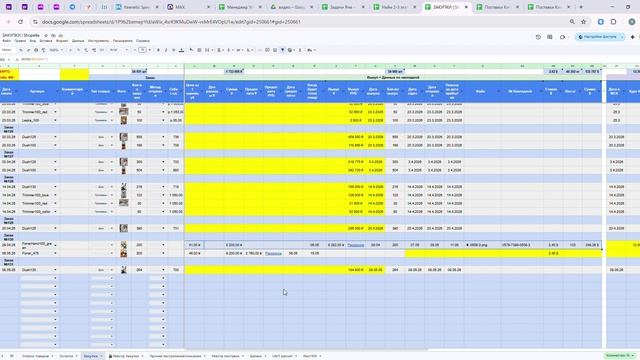Bookmark this page with the star icon
This screenshot has height=360, width=640.
[584, 22]
